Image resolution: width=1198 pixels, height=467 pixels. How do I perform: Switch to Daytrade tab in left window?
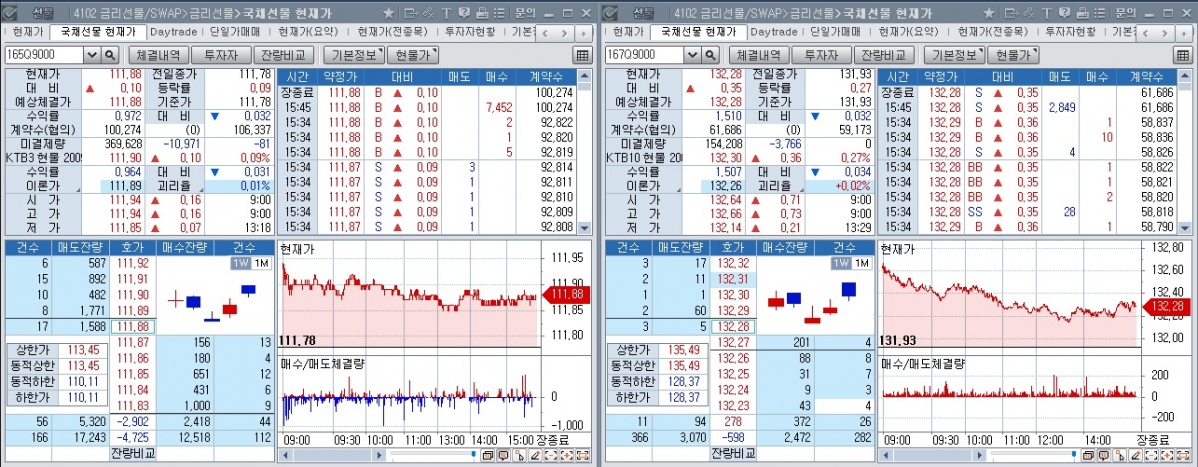coord(173,32)
